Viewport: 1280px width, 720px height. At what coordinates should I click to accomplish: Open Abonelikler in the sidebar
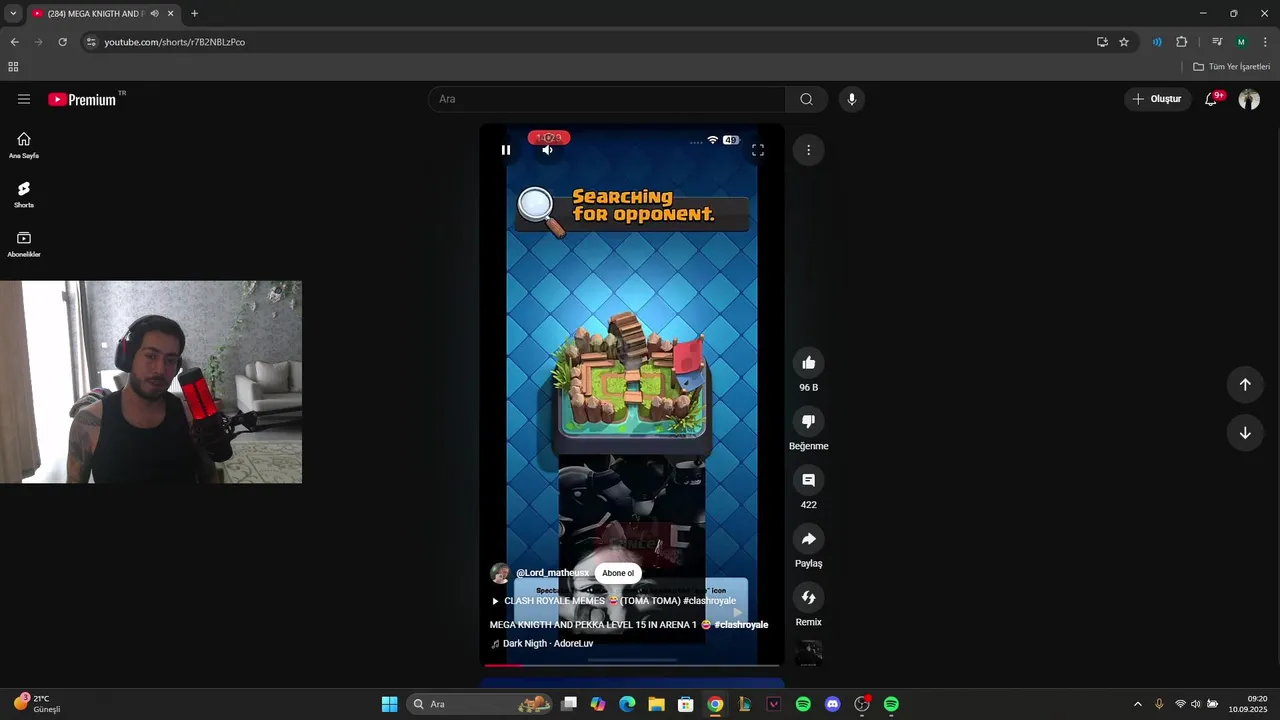coord(24,244)
